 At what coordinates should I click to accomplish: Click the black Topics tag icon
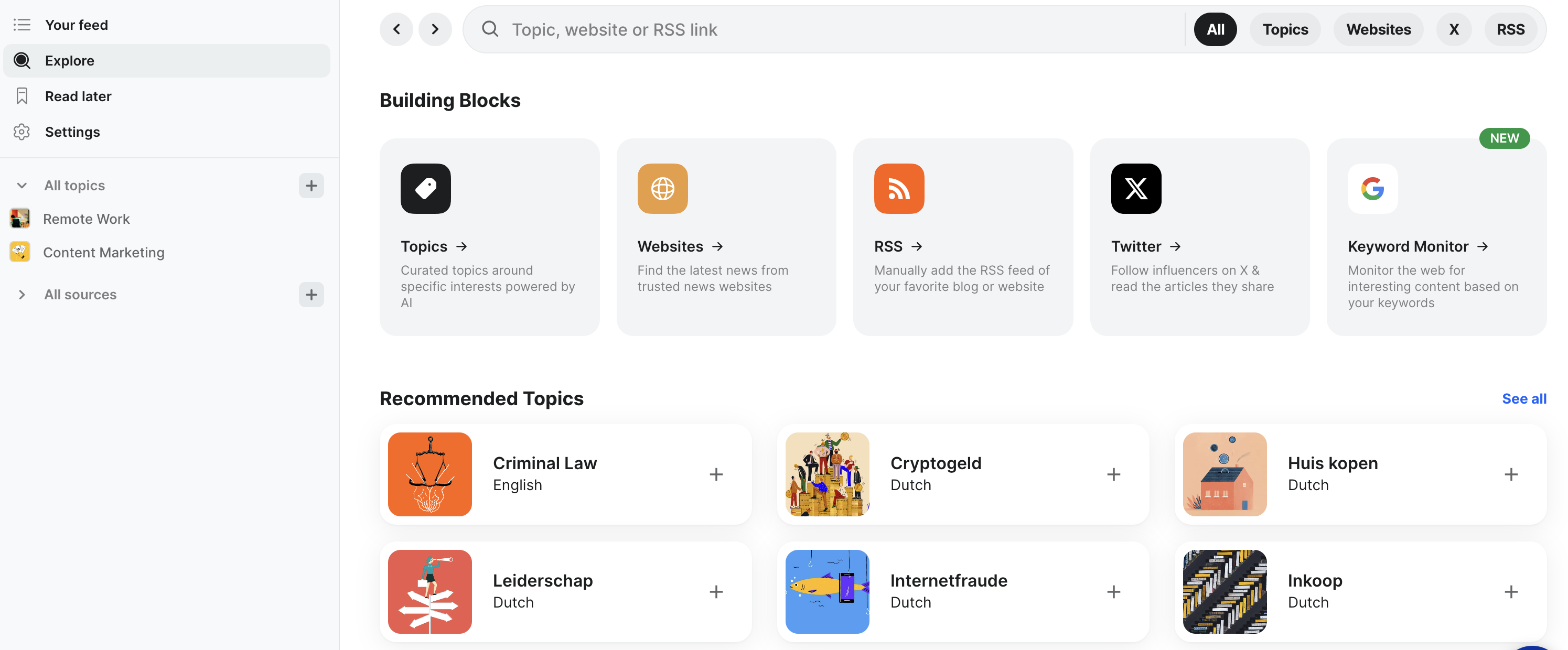(425, 189)
